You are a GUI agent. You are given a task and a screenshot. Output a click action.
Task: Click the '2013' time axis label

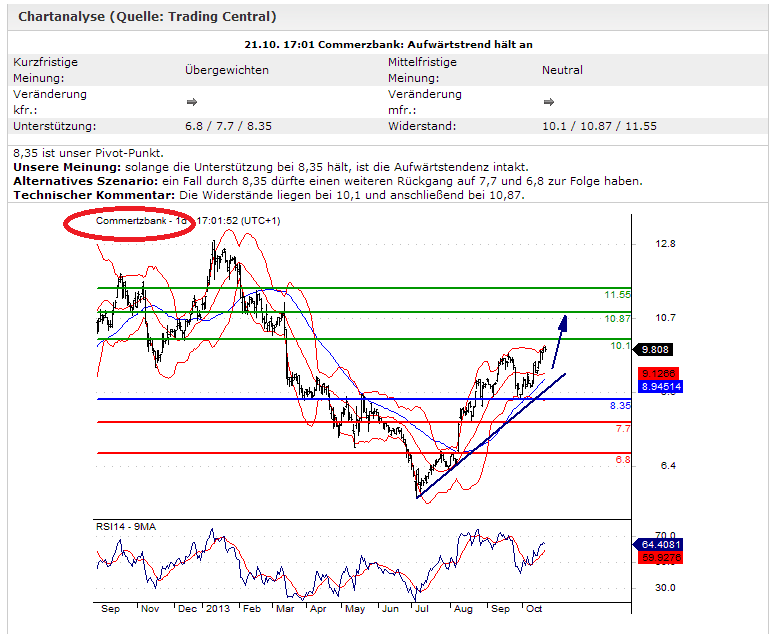pos(218,609)
